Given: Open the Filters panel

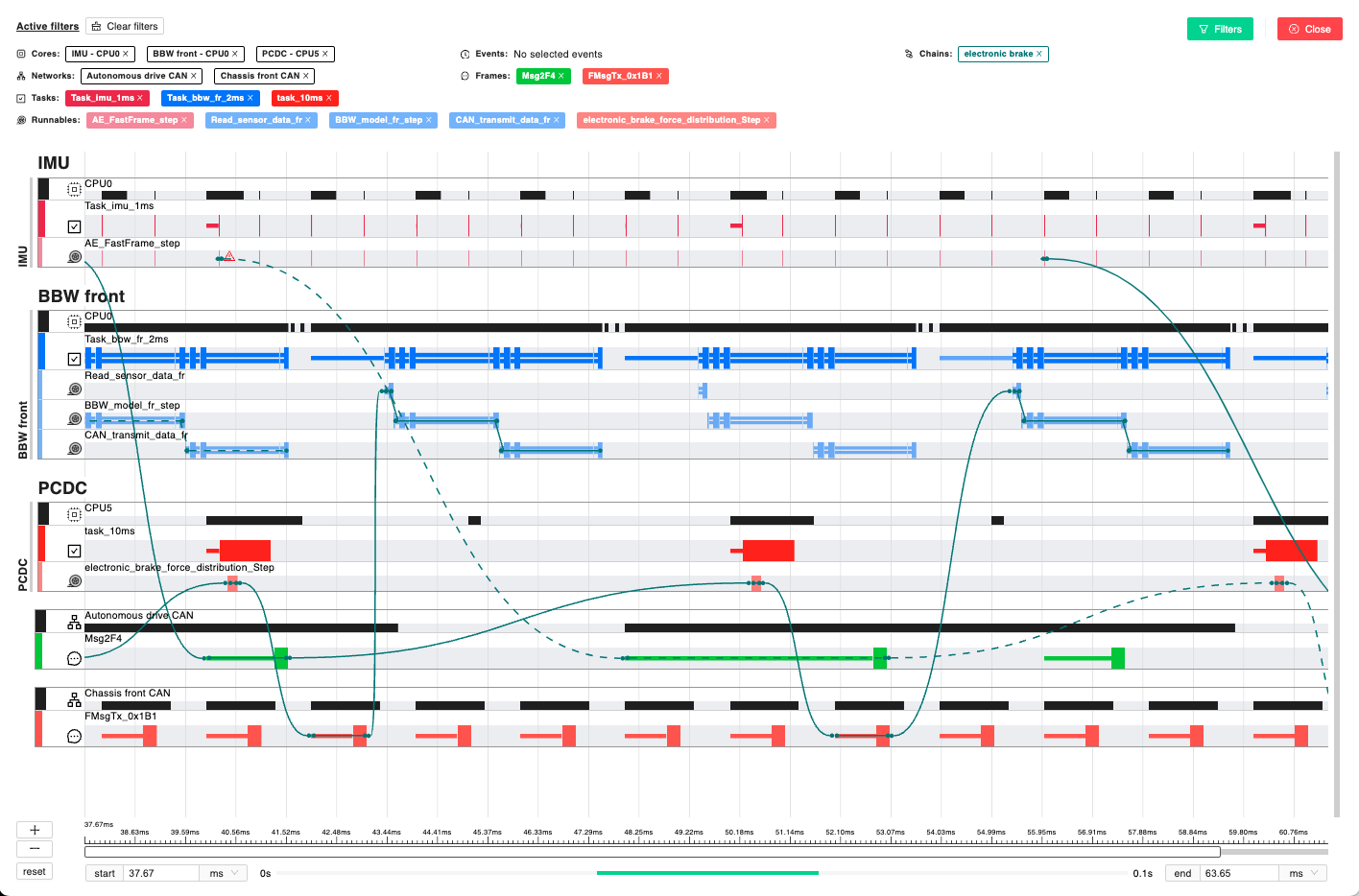Looking at the screenshot, I should point(1219,29).
